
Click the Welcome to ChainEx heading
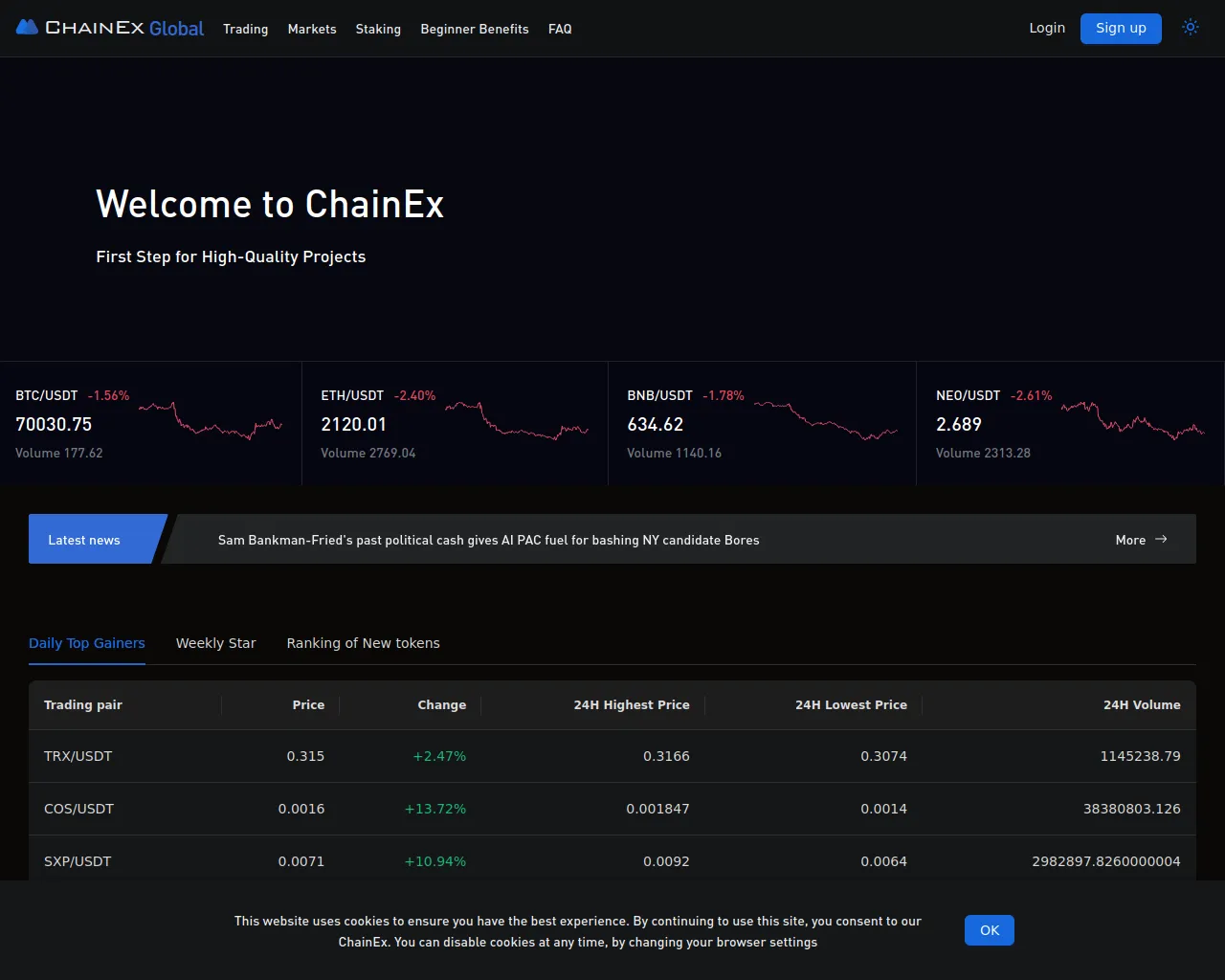pos(270,204)
